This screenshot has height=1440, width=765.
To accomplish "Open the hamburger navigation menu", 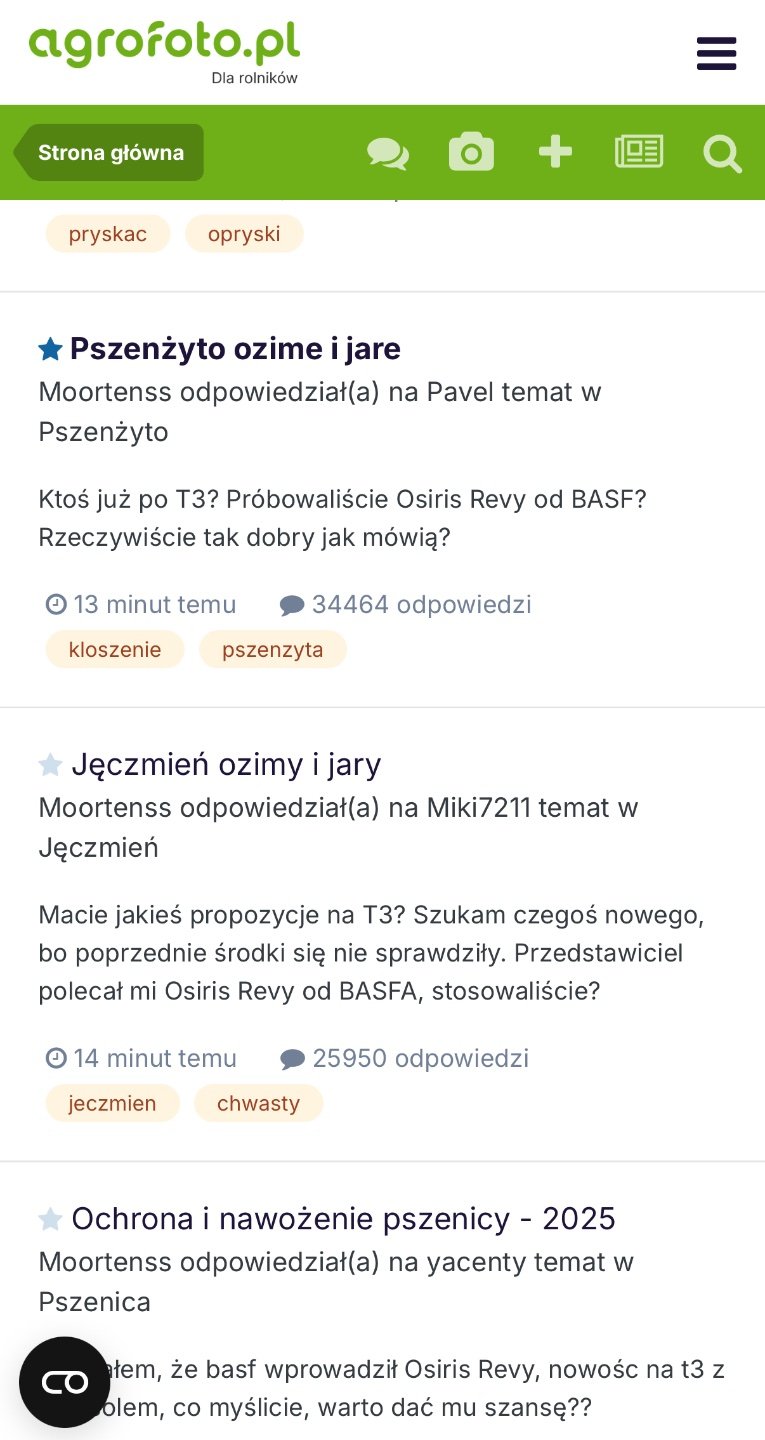I will coord(716,53).
